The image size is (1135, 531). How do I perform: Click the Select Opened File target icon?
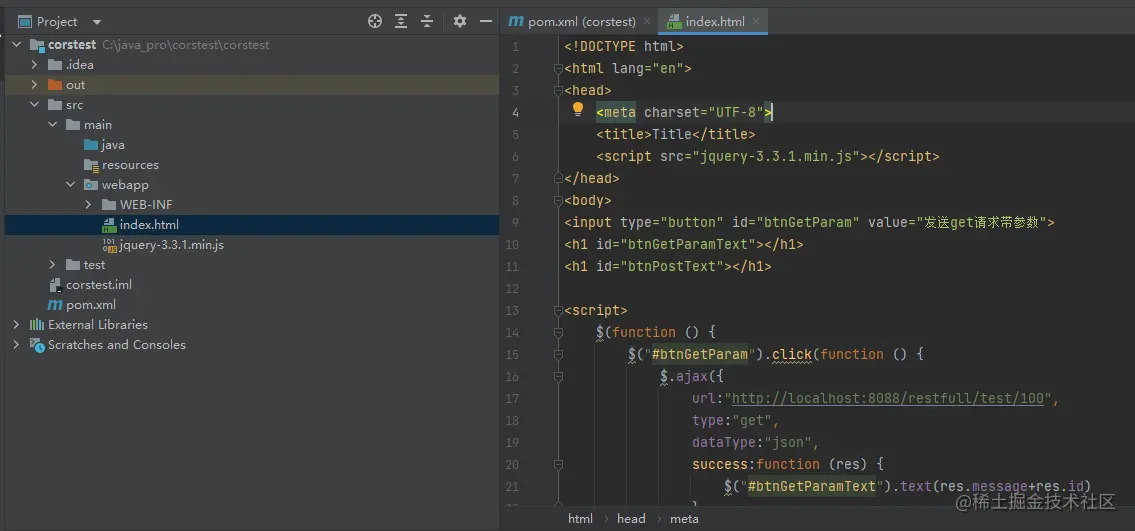tap(375, 22)
